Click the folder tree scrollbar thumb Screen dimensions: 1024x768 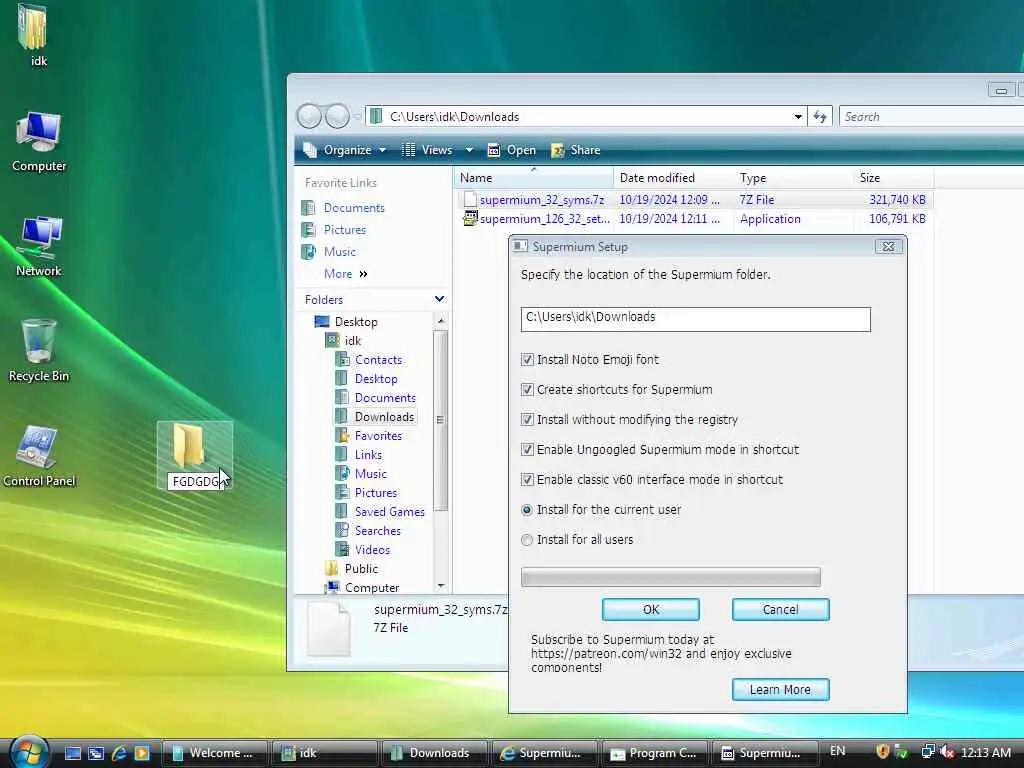point(440,420)
